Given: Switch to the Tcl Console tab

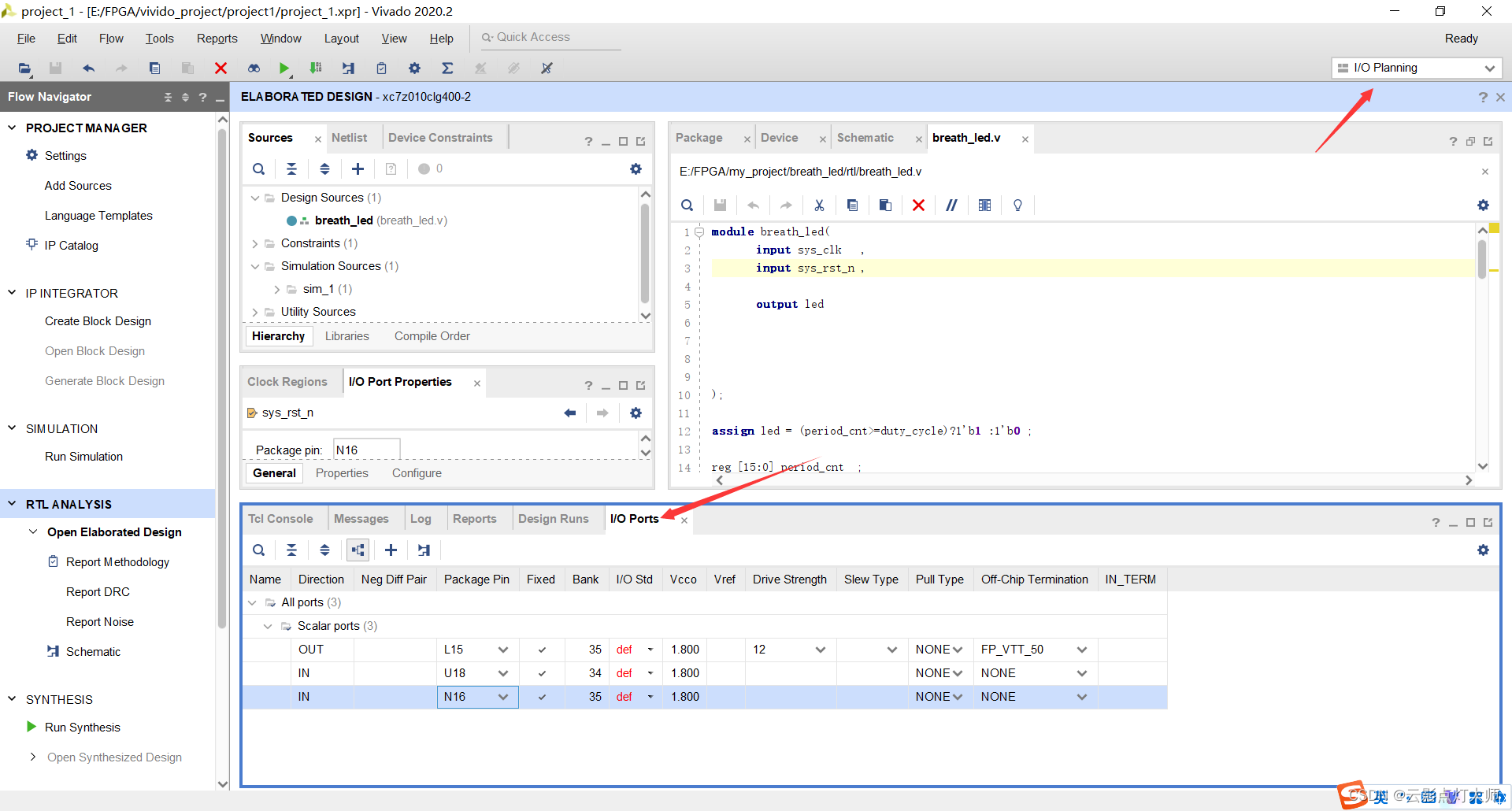Looking at the screenshot, I should click(x=280, y=519).
